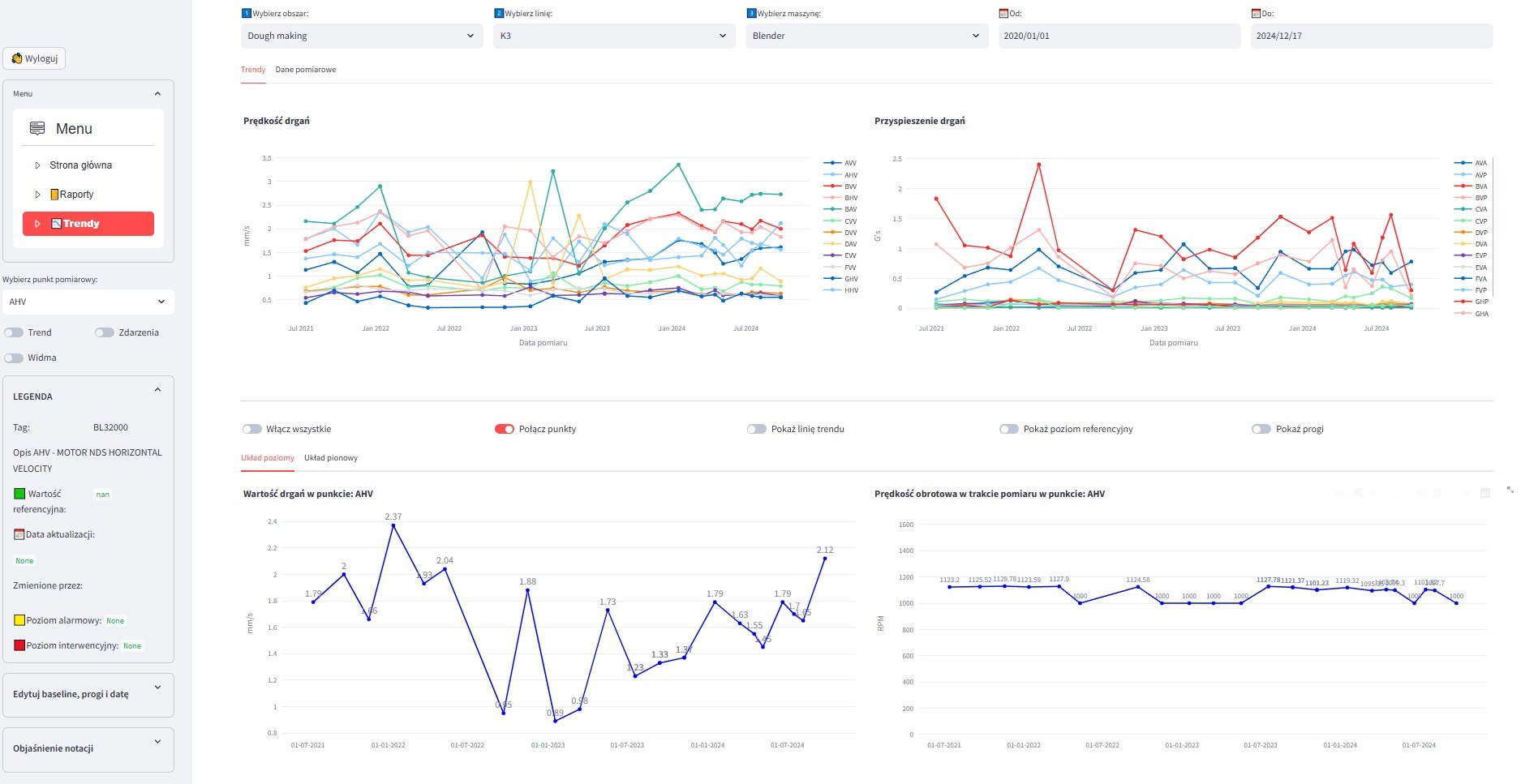
Task: Expand the Edytuj baseline, progi i datę section
Action: 88,694
